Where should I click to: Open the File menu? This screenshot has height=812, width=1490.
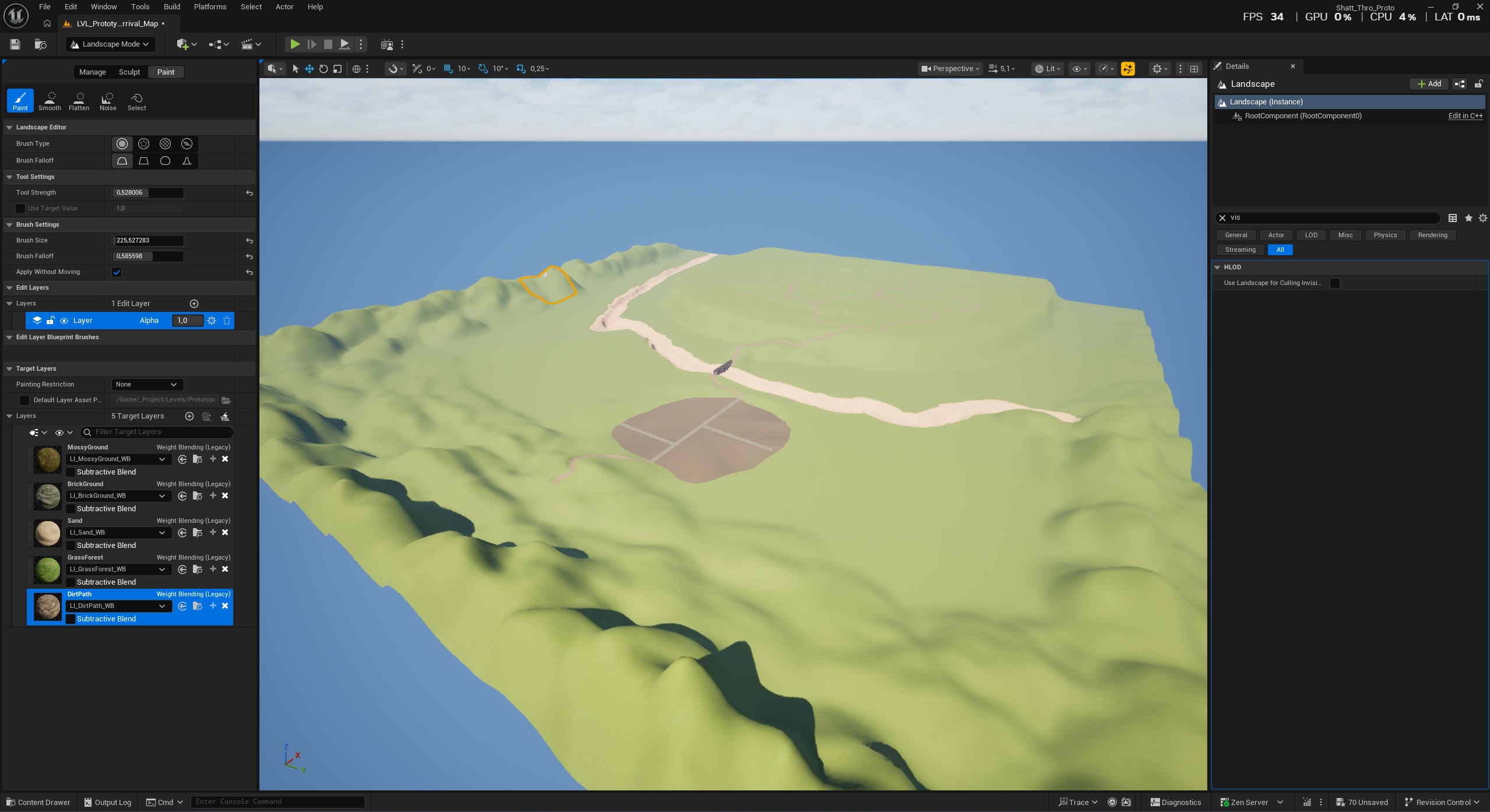pos(44,7)
